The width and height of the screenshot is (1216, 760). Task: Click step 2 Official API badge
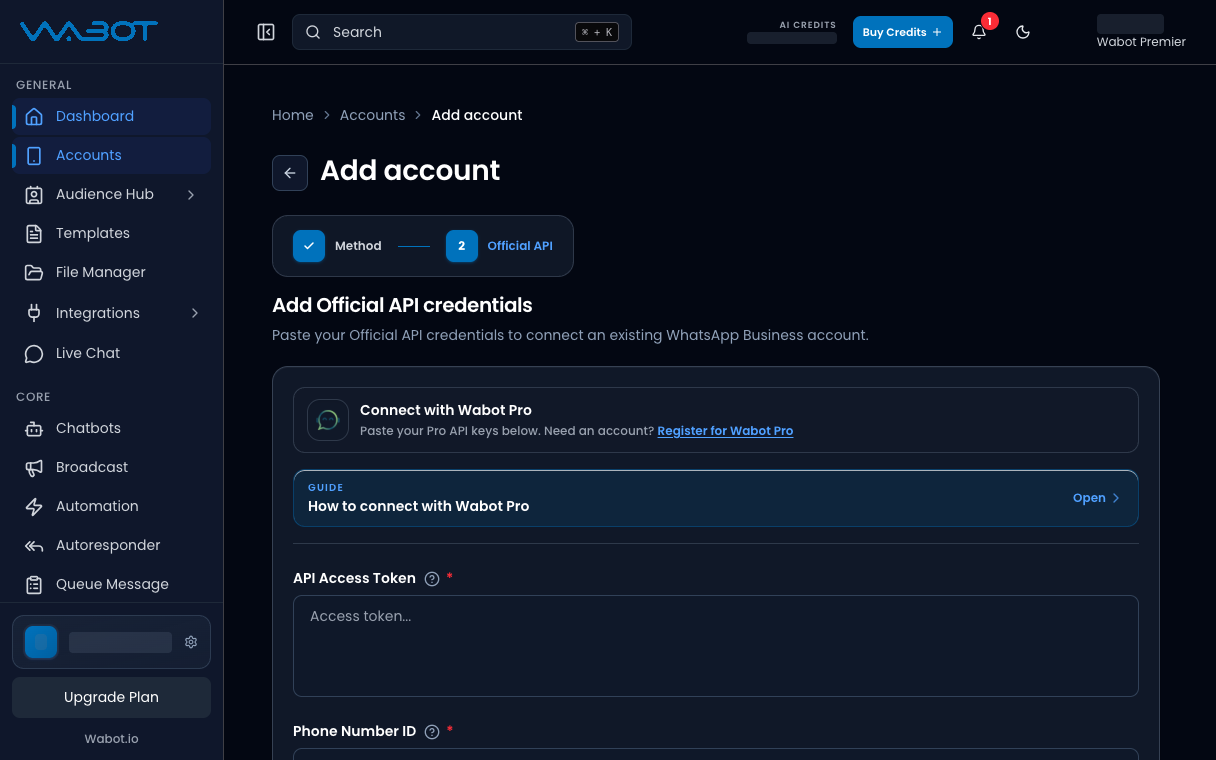462,246
